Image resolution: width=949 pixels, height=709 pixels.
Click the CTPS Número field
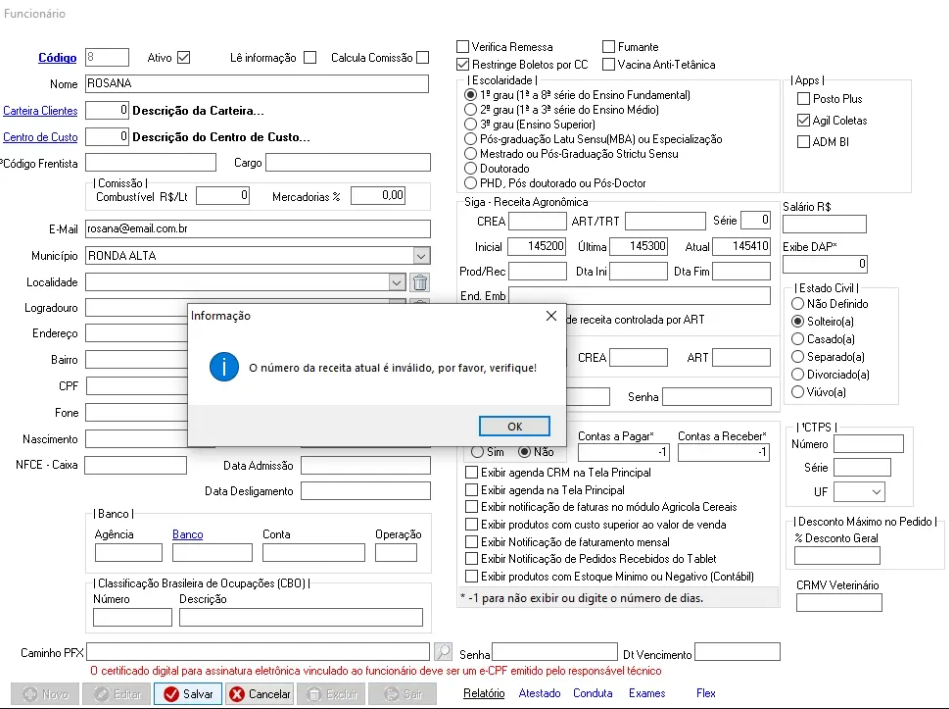[869, 444]
